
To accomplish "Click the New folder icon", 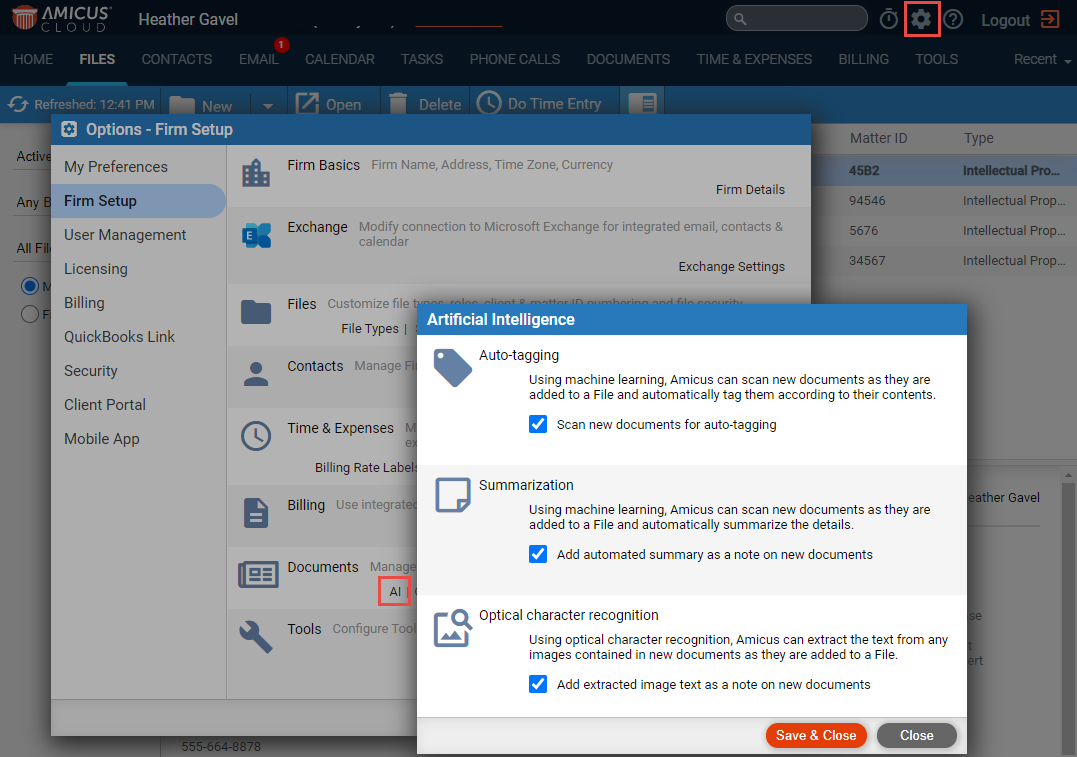I will 182,105.
